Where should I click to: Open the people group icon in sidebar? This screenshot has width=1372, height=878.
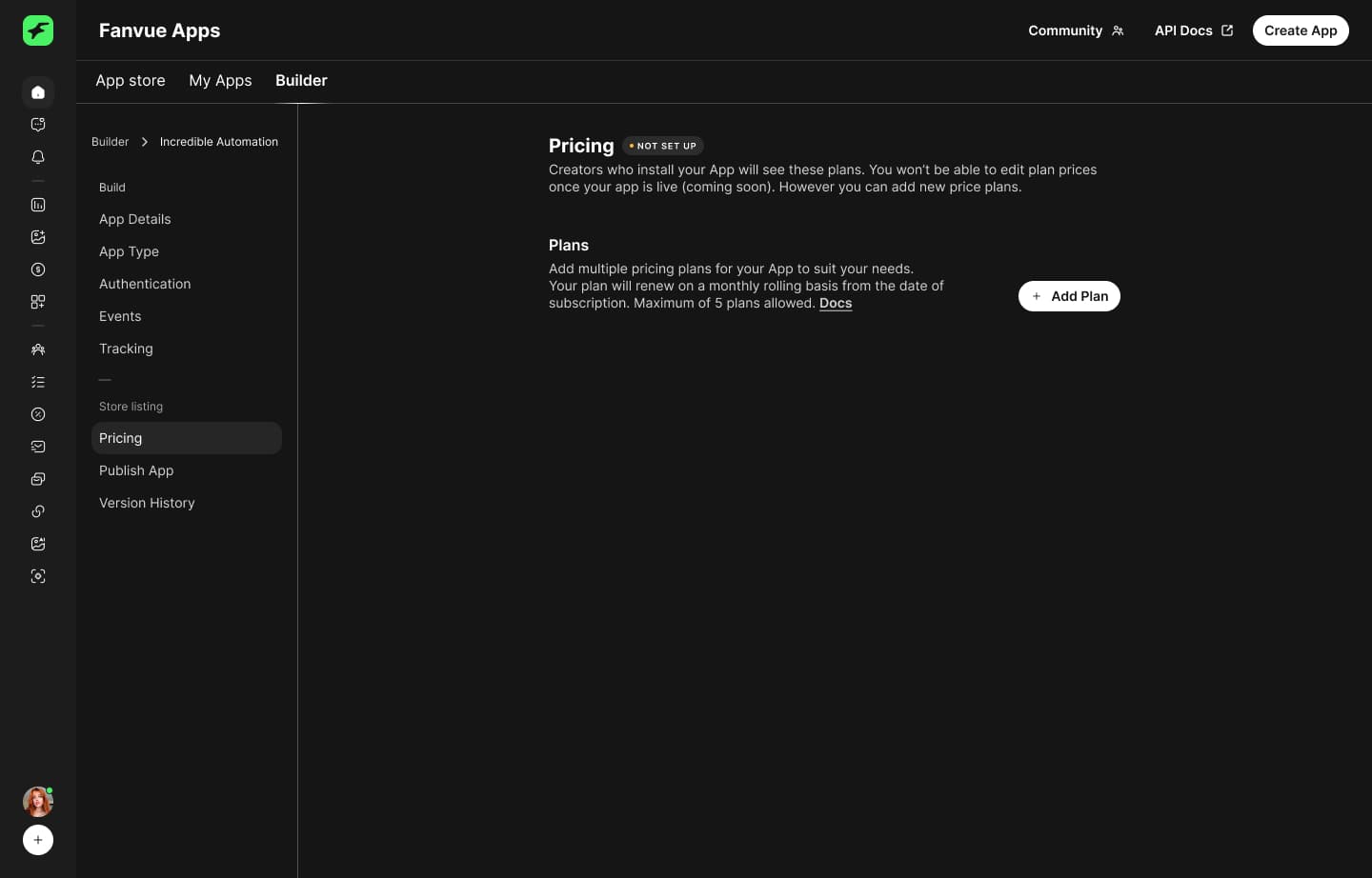tap(38, 349)
